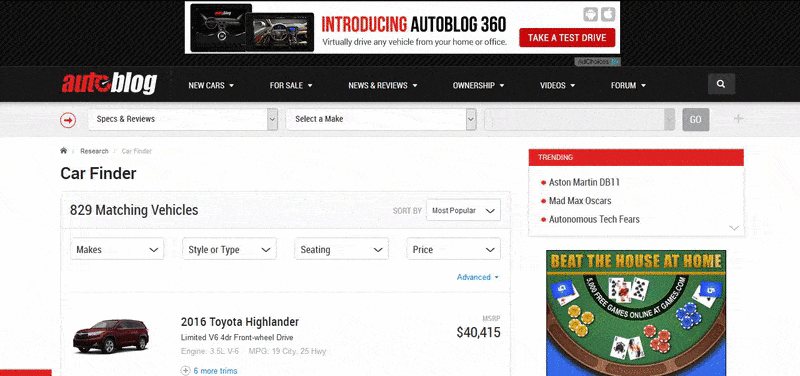Viewport: 800px width, 376px height.
Task: Expand the Seating filter
Action: coord(341,249)
